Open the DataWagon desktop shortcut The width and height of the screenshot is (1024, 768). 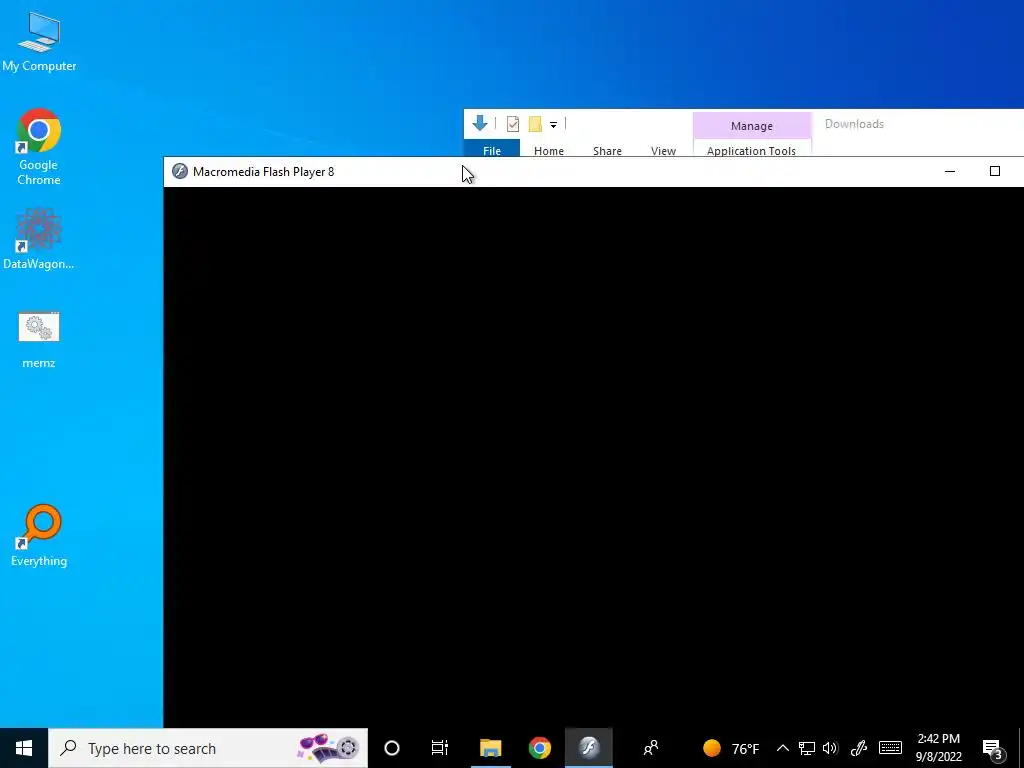(x=39, y=238)
